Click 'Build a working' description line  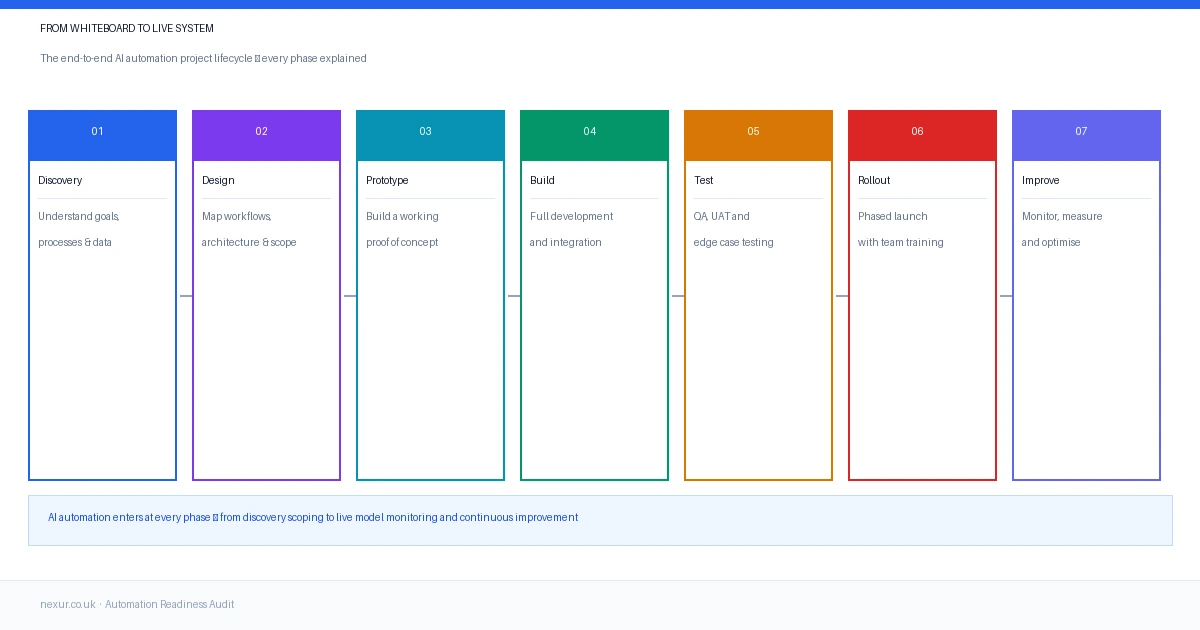click(x=402, y=217)
